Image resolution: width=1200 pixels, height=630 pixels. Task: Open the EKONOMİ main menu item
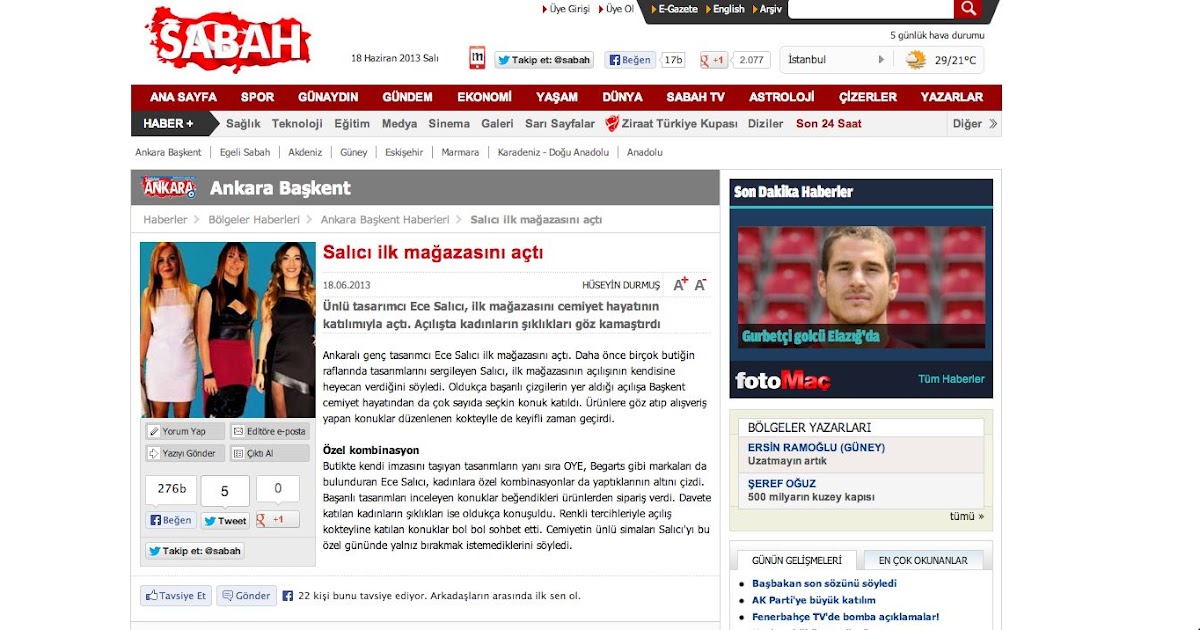484,97
